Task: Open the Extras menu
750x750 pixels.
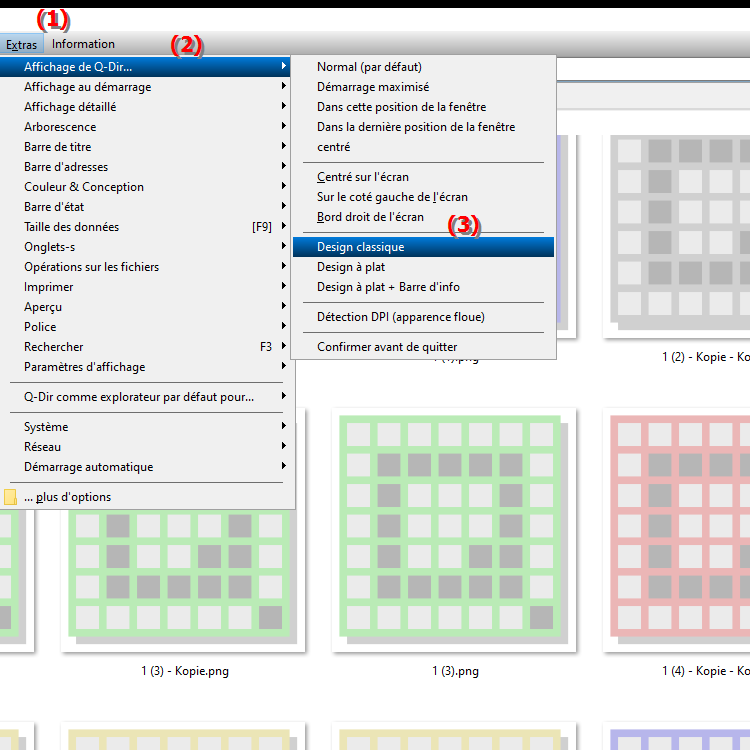Action: pyautogui.click(x=22, y=44)
